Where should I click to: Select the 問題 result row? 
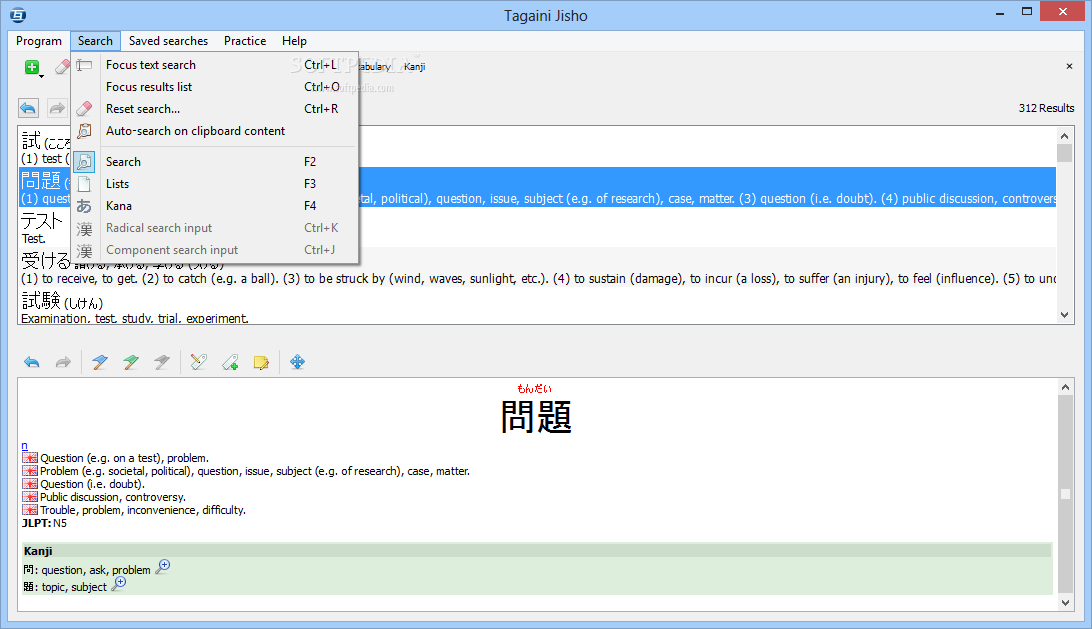(538, 187)
